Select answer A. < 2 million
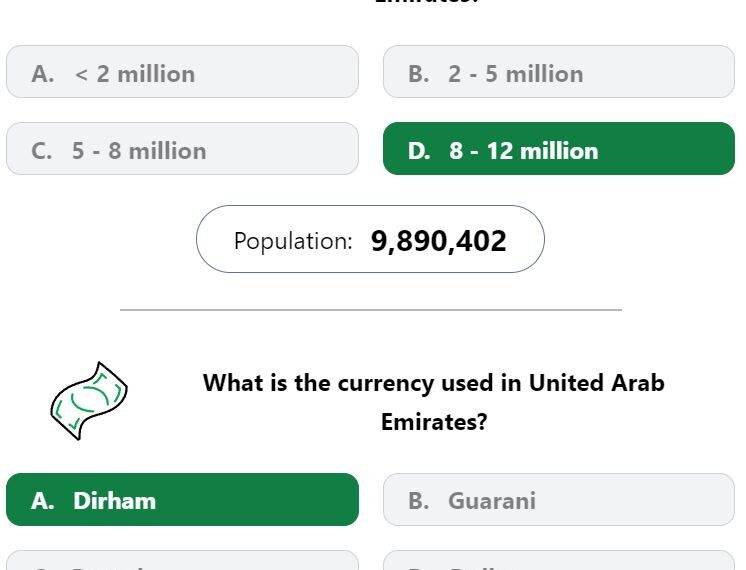The image size is (746, 570). (182, 72)
